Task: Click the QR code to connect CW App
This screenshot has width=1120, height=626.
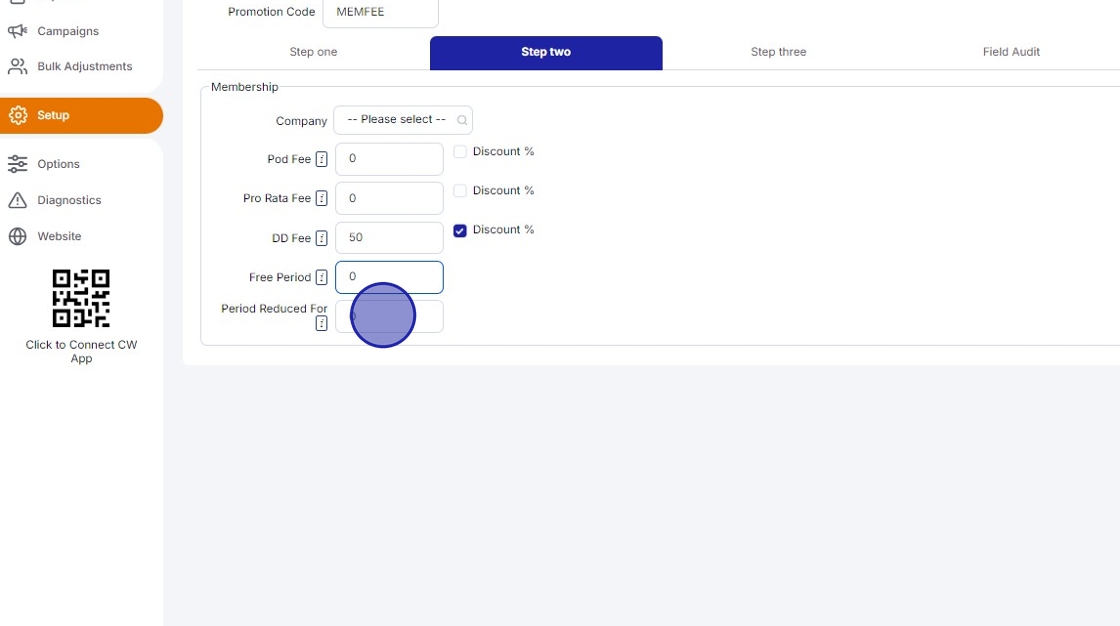Action: click(81, 298)
